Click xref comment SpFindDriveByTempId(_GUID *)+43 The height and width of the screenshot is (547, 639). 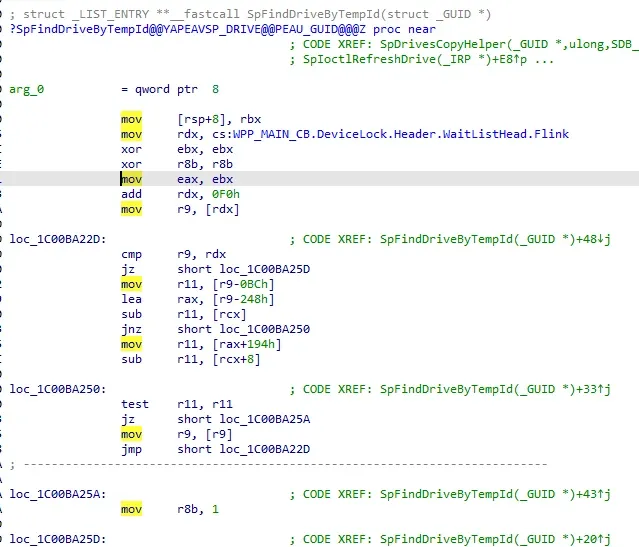[x=495, y=494]
